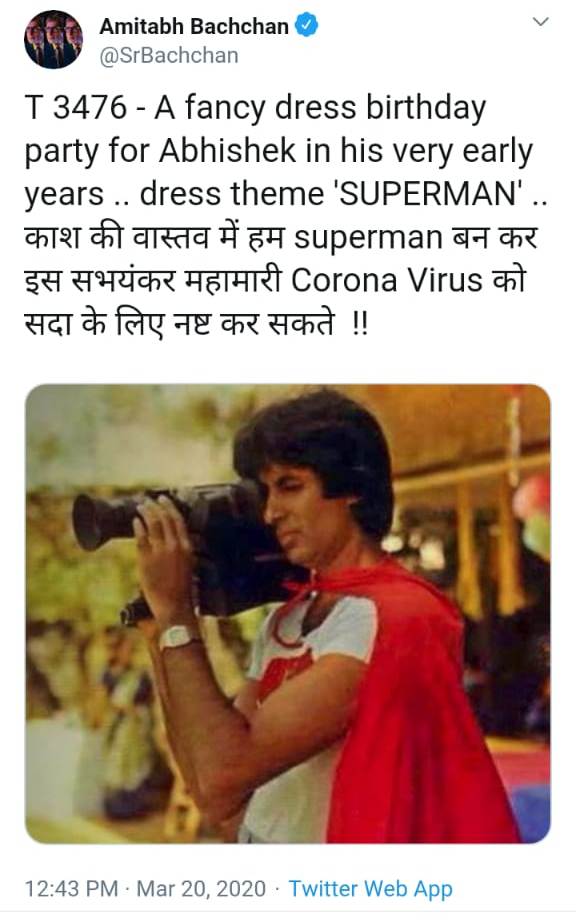Click the blue verified badge
Viewport: 576px width, 923px height.
(x=306, y=26)
